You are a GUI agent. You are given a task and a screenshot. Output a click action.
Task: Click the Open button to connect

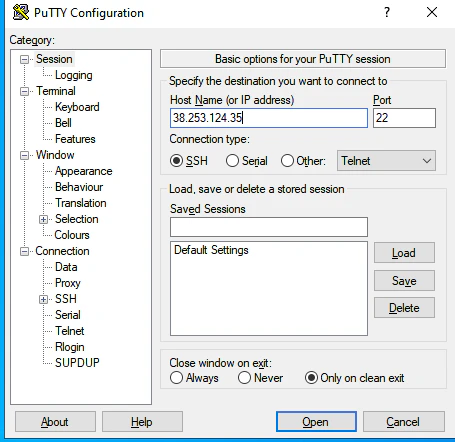coord(316,422)
